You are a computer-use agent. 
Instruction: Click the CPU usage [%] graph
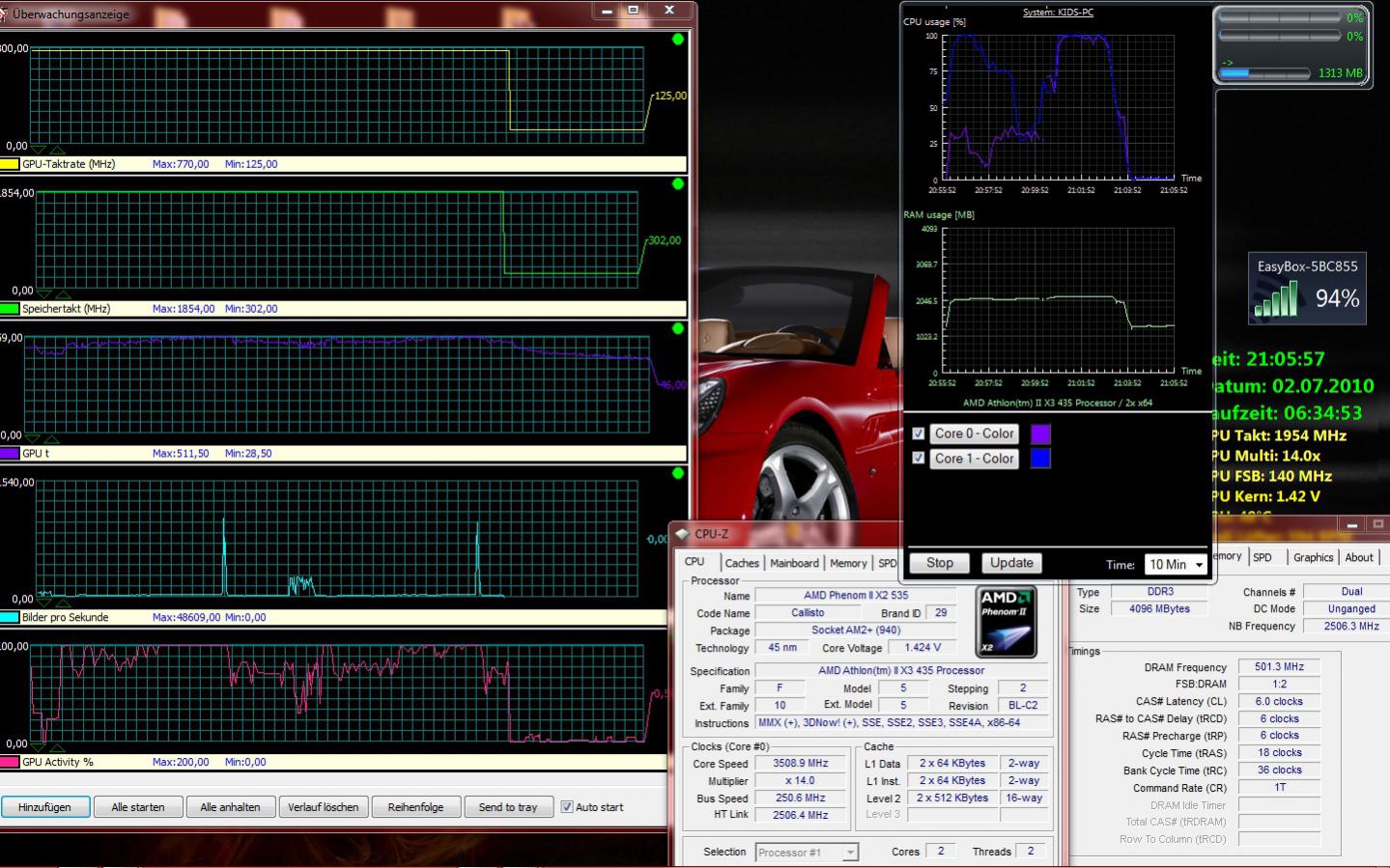pos(1059,107)
